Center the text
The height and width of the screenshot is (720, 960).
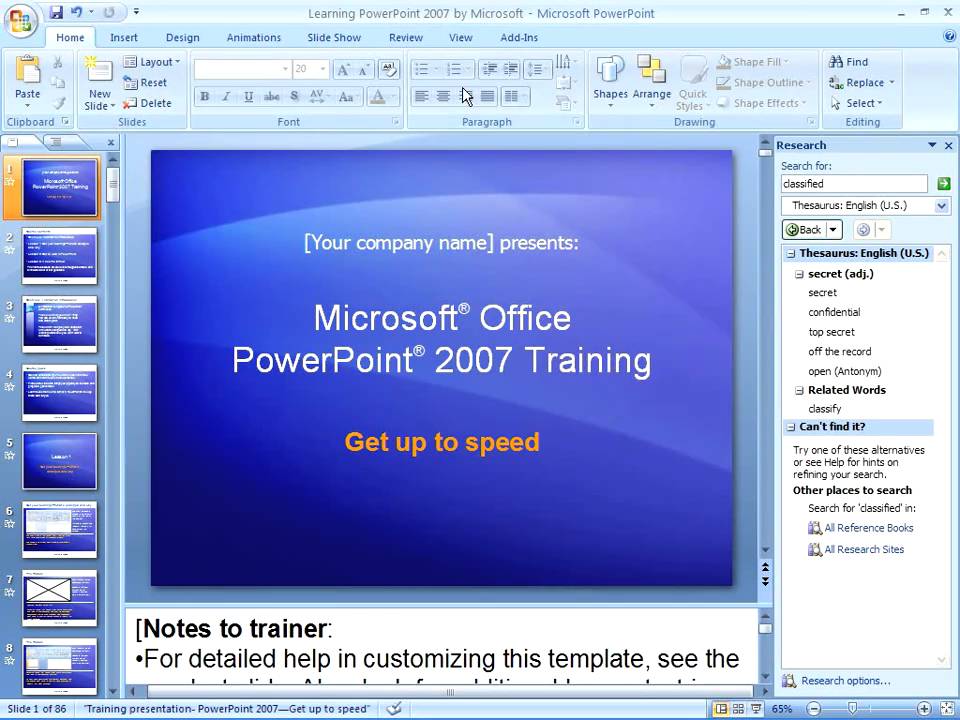(x=443, y=96)
